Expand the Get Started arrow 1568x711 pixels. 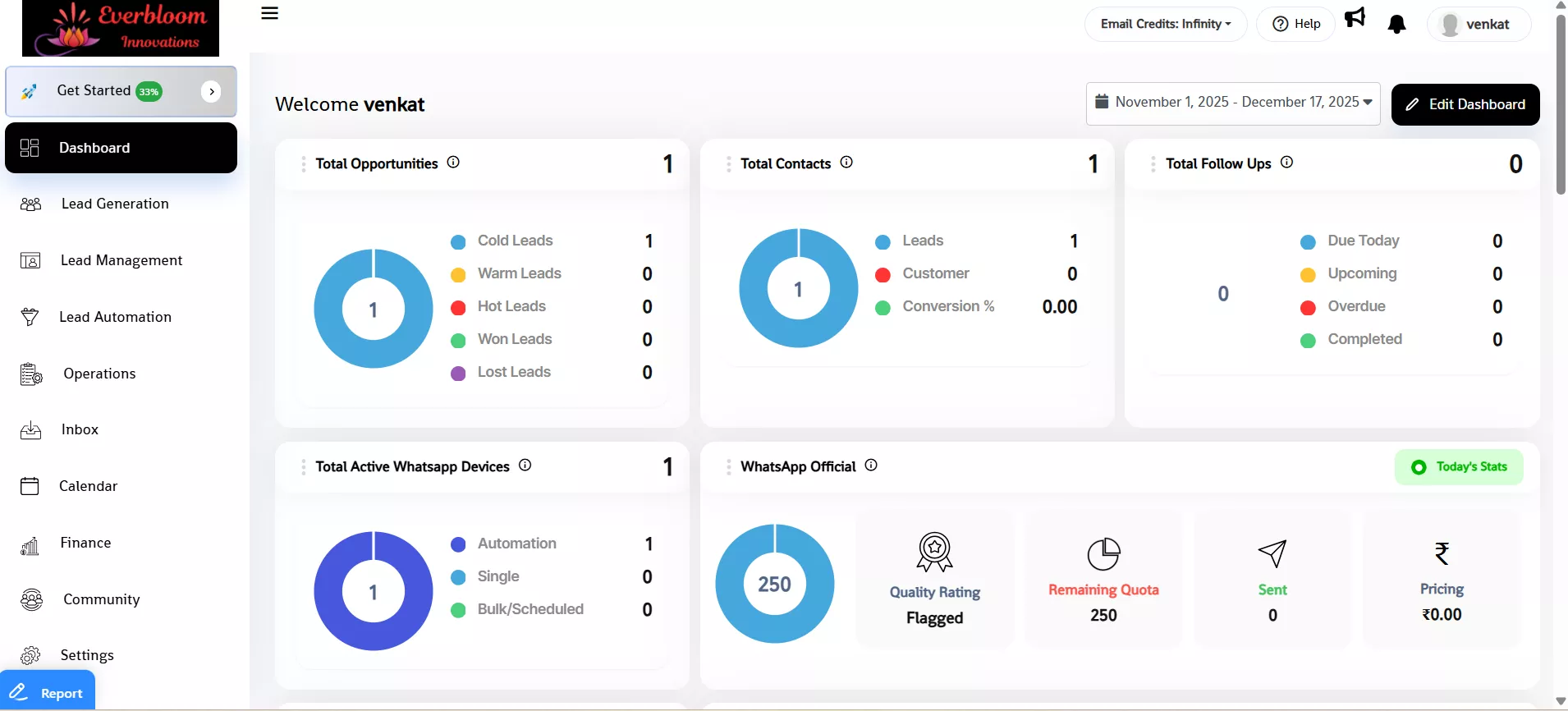tap(211, 91)
